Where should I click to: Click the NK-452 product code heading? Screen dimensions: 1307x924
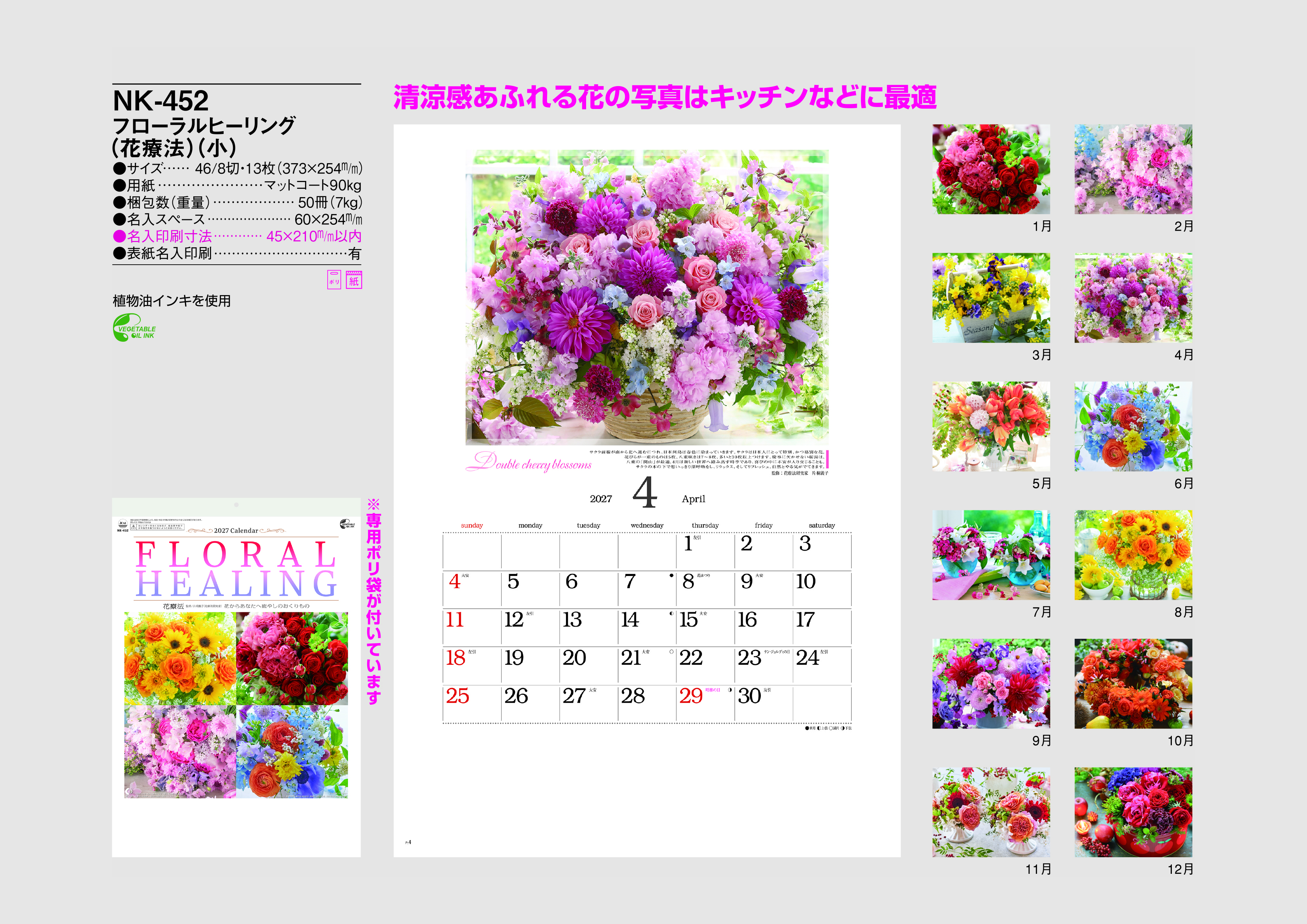[x=161, y=101]
